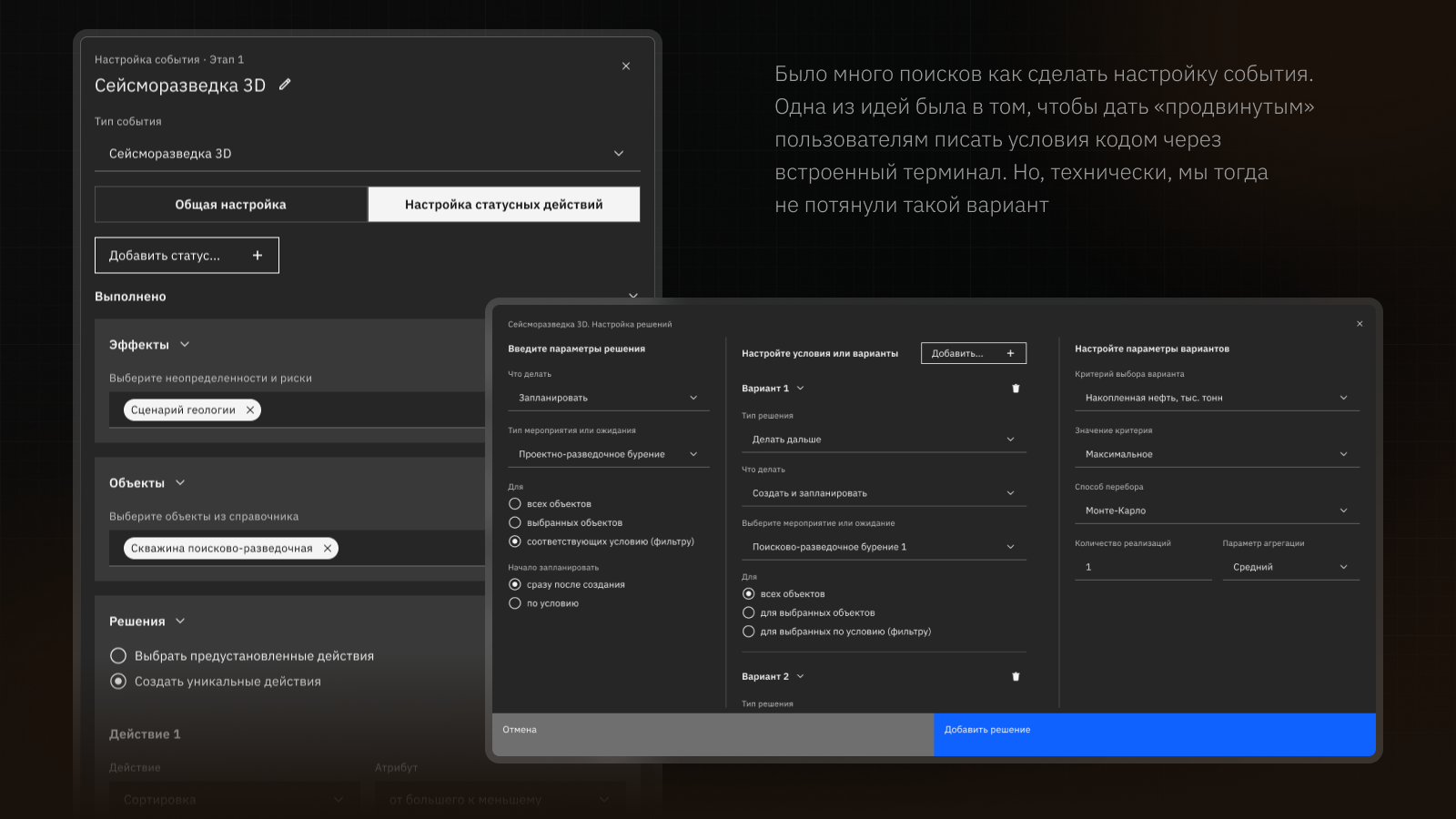Click the 'Настройте параметры вариантов' heading
This screenshot has width=1456, height=819.
[x=1152, y=349]
